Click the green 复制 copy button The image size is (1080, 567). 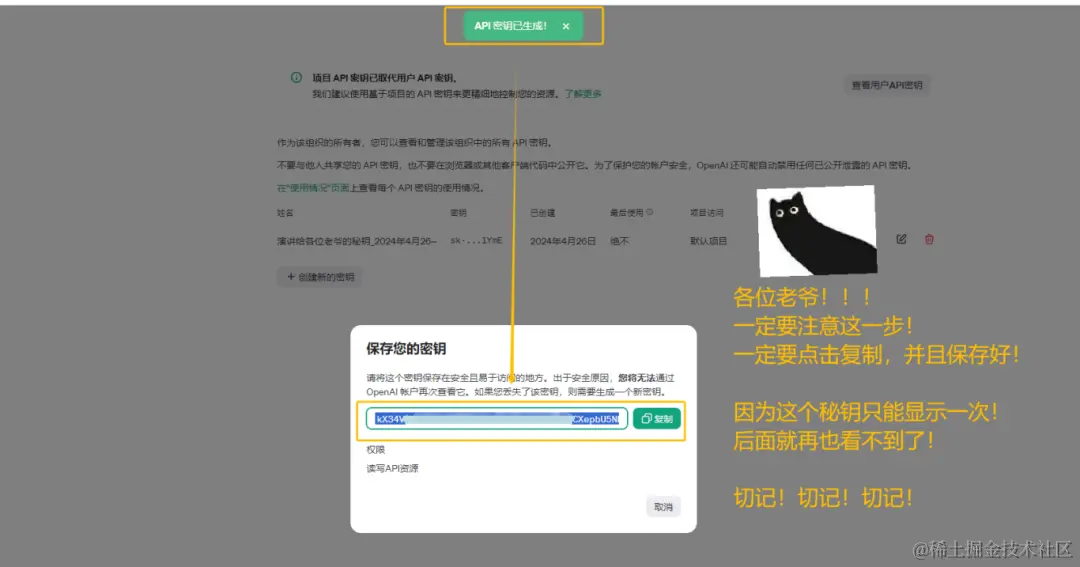(x=656, y=418)
